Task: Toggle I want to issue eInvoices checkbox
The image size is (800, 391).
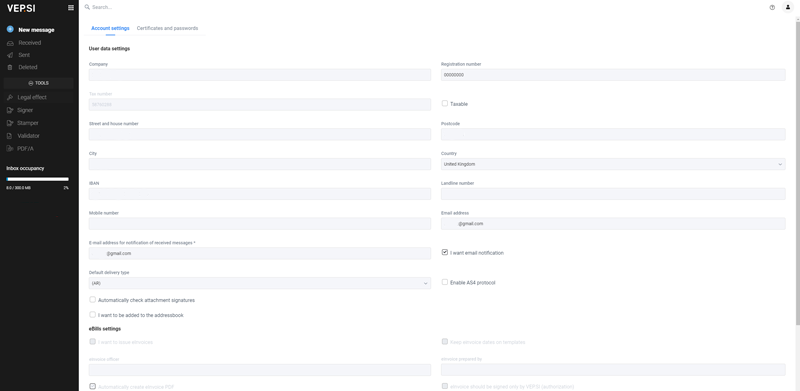Action: point(92,341)
